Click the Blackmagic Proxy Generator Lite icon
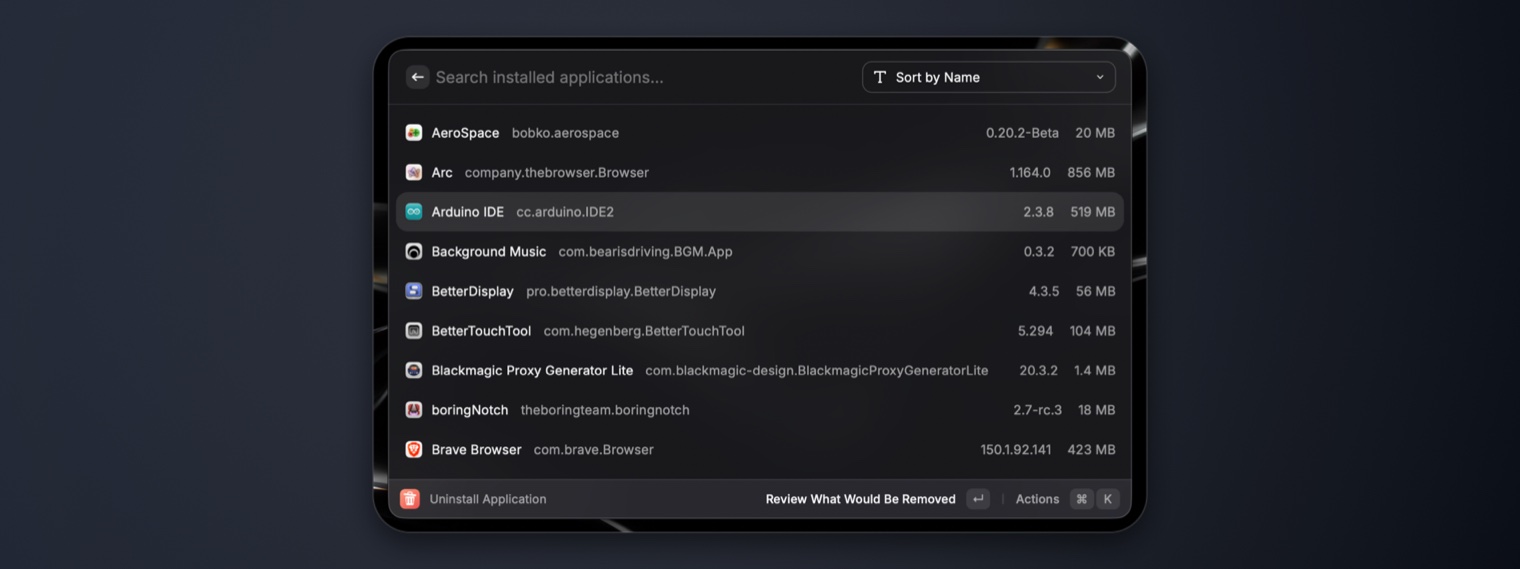The image size is (1520, 569). click(x=413, y=370)
